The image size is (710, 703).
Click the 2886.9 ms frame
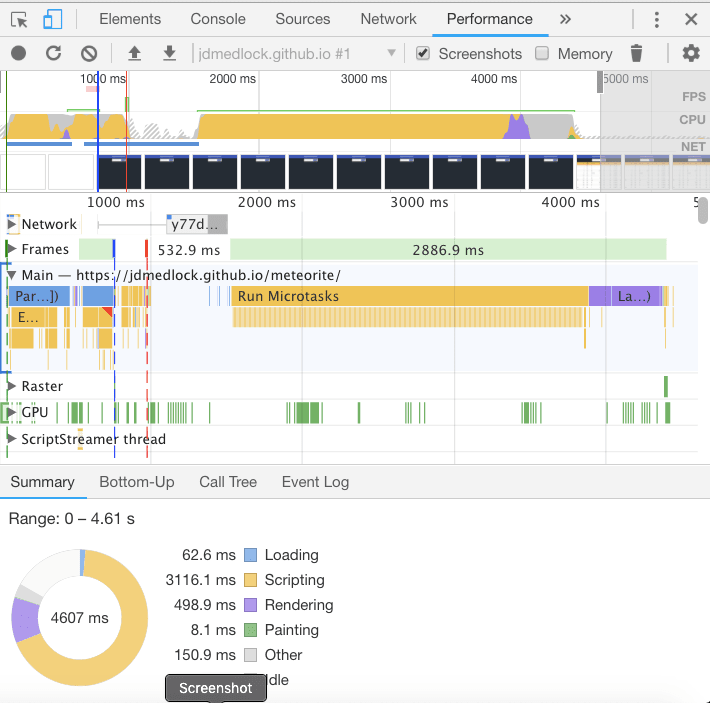pos(448,250)
